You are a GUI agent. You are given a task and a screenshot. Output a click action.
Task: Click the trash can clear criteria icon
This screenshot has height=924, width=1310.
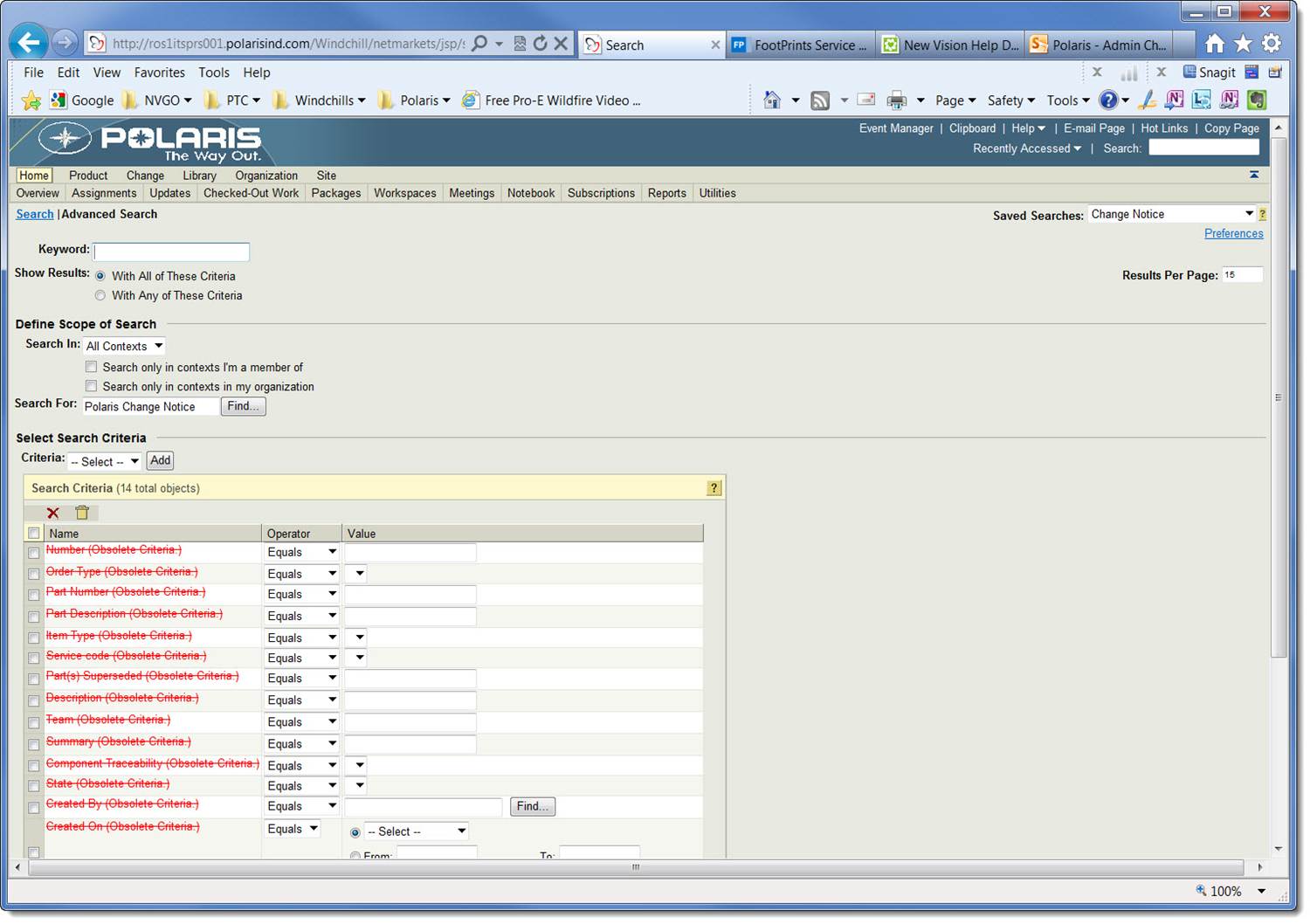point(82,514)
